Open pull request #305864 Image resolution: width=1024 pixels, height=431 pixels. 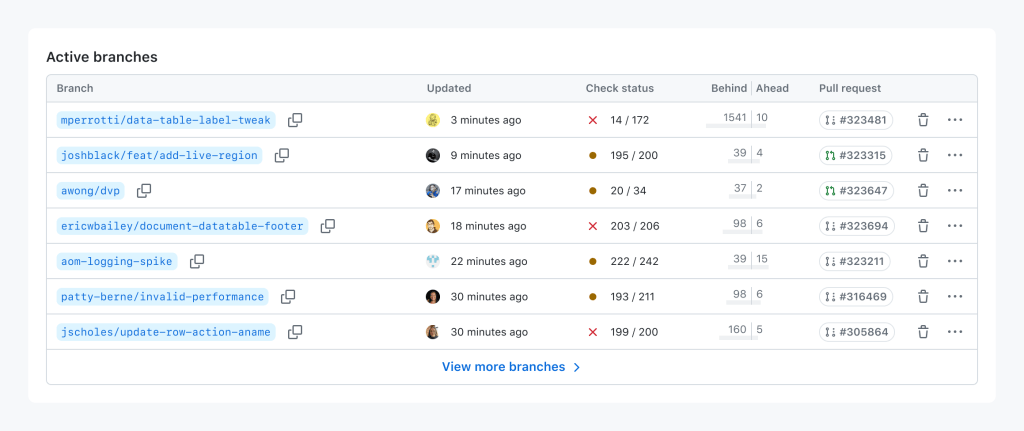pos(855,332)
